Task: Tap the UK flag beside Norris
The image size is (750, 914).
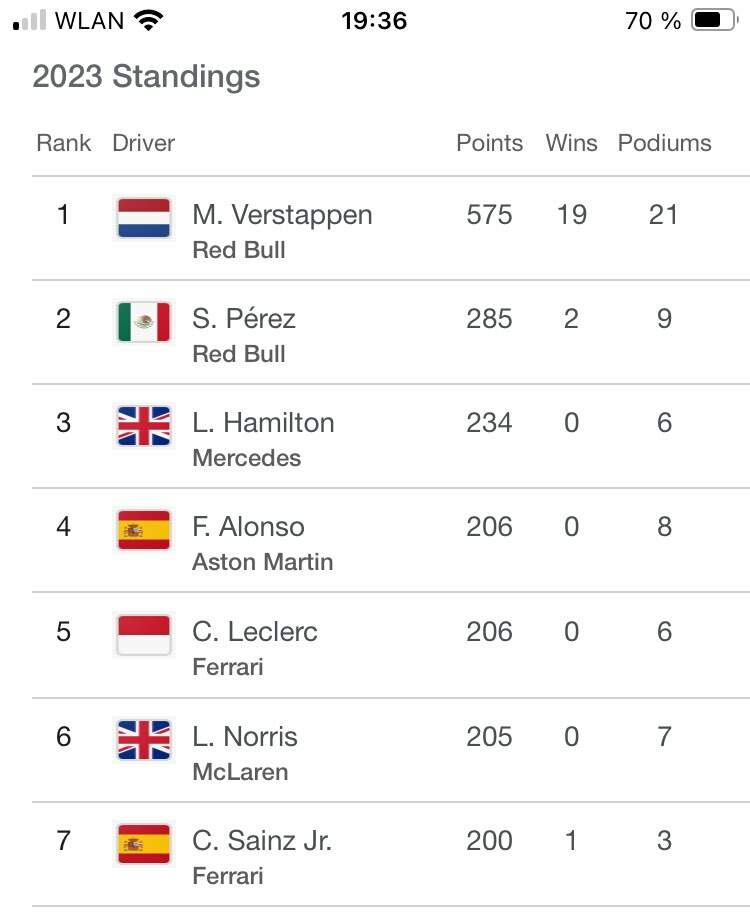Action: click(144, 740)
